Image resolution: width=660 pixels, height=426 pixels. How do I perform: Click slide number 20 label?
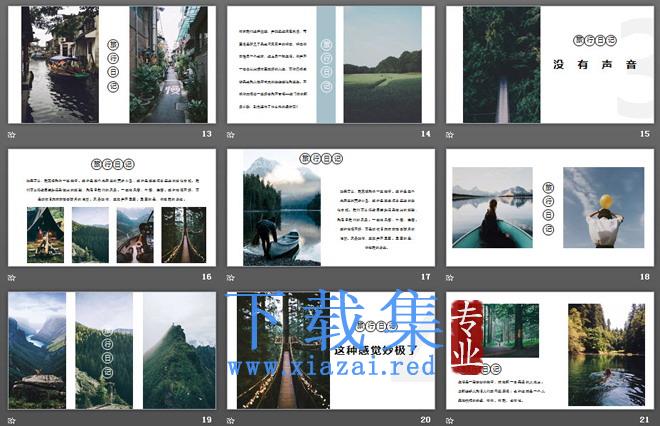[x=426, y=420]
